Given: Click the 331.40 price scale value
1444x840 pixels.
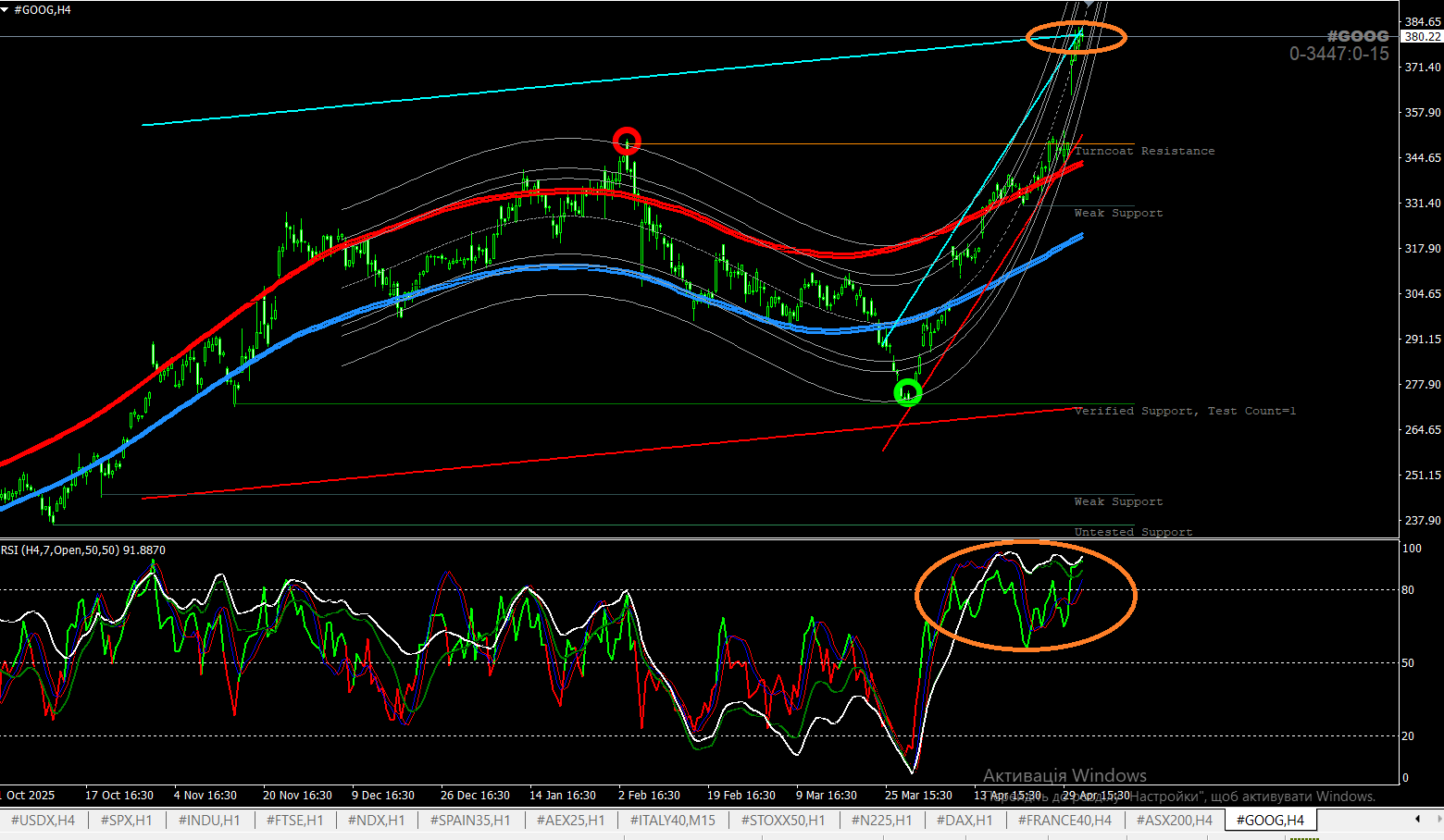Looking at the screenshot, I should [1423, 203].
